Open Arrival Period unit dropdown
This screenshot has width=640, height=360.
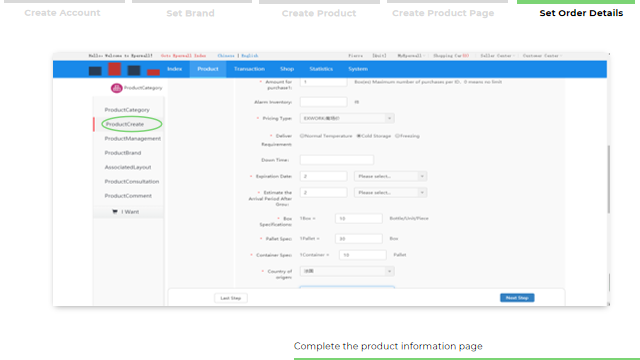(x=390, y=193)
